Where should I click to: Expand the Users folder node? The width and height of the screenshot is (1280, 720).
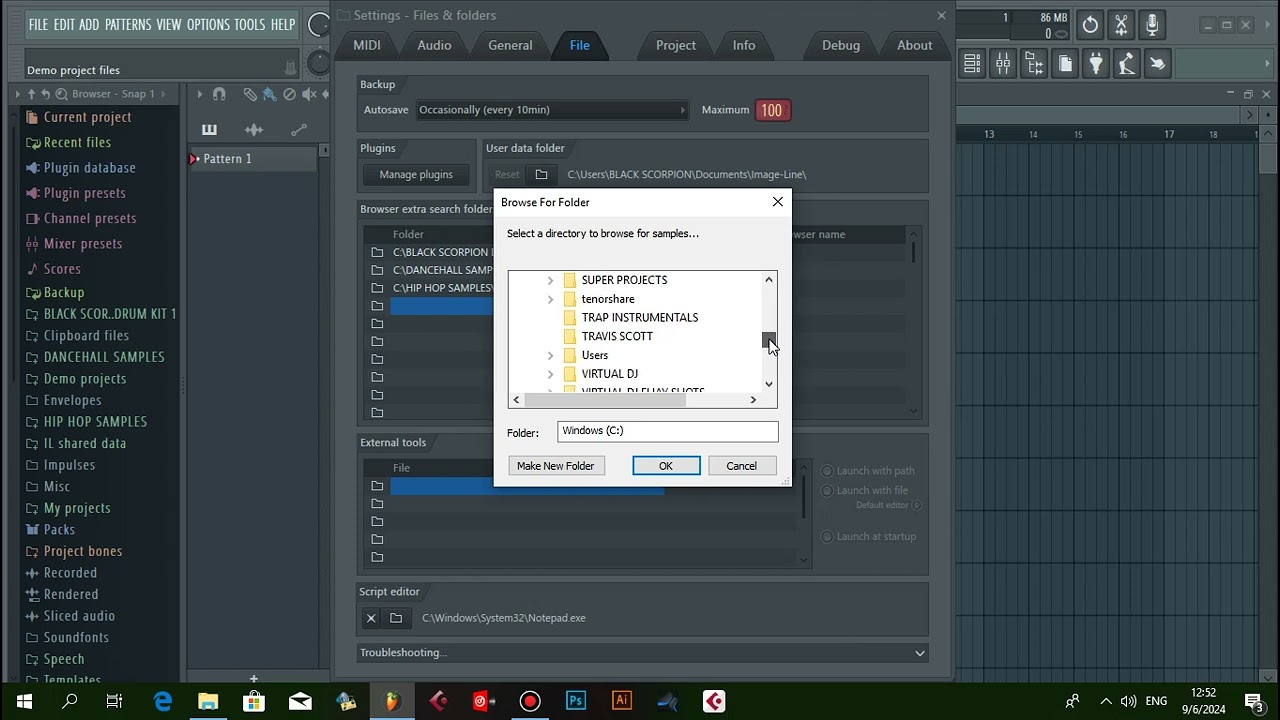[x=550, y=356]
